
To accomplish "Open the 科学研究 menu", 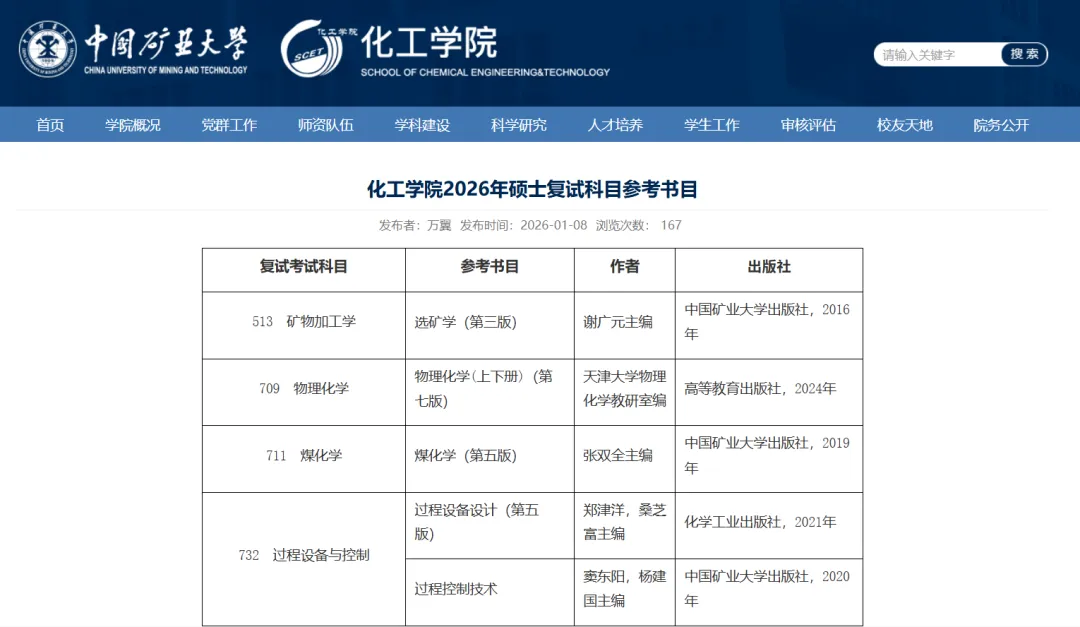I will pyautogui.click(x=518, y=125).
